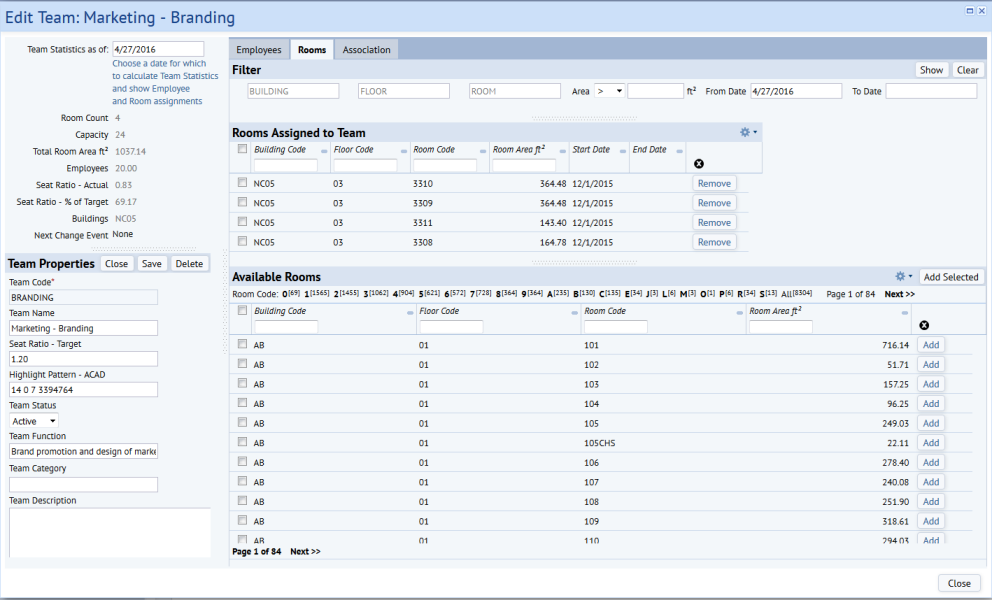The width and height of the screenshot is (993, 601).
Task: Click Add Selected button
Action: pos(951,277)
